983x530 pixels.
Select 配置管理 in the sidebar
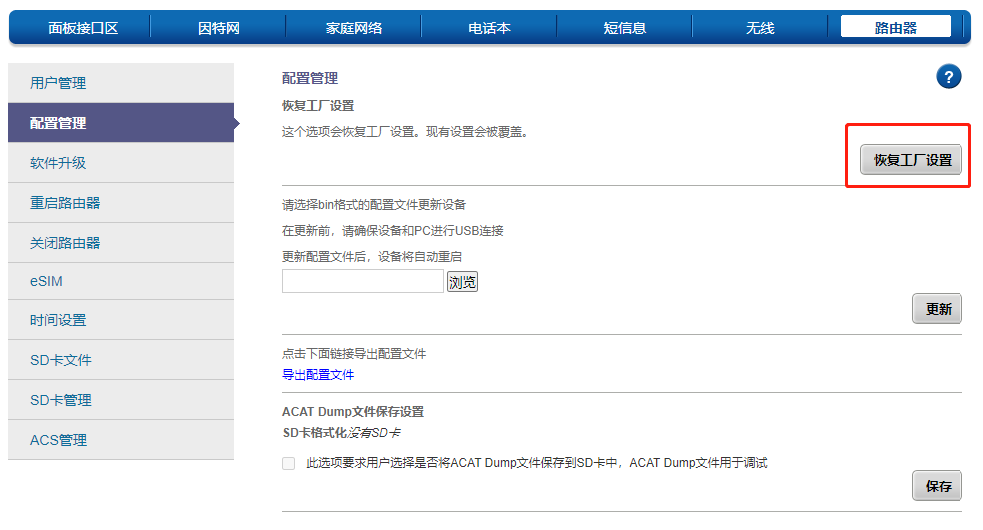(x=121, y=123)
